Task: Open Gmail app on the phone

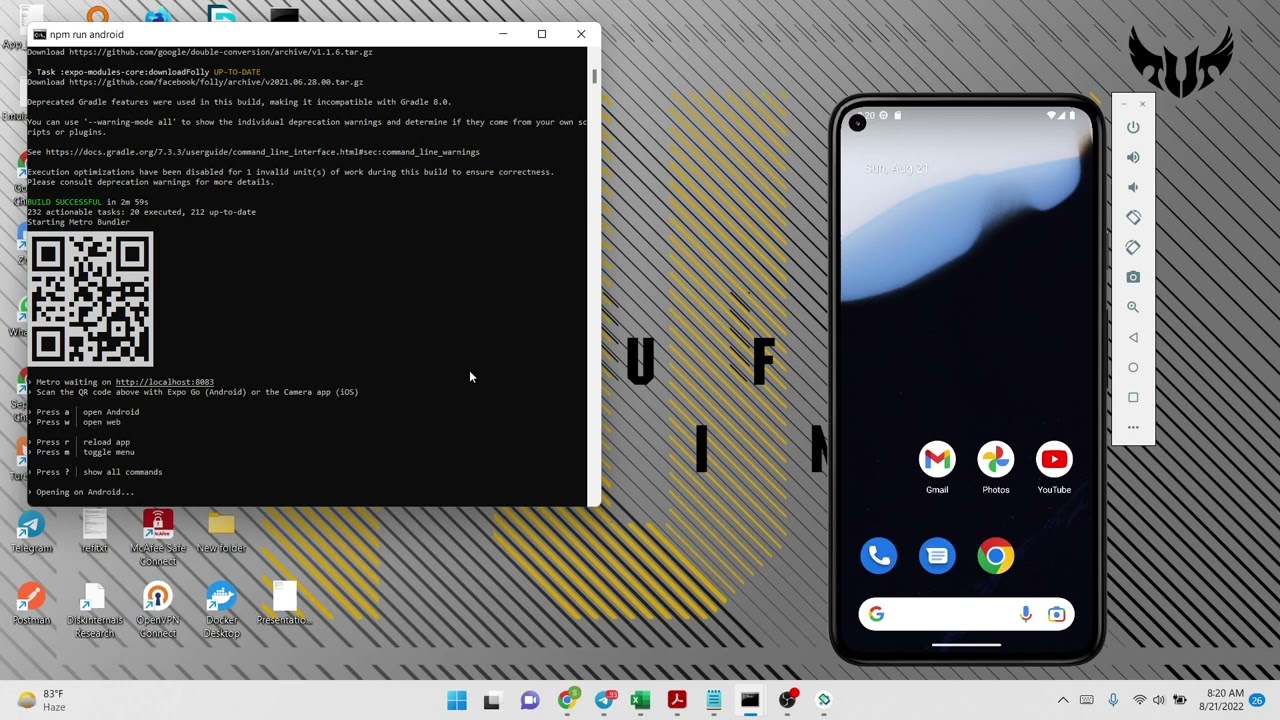Action: coord(937,459)
